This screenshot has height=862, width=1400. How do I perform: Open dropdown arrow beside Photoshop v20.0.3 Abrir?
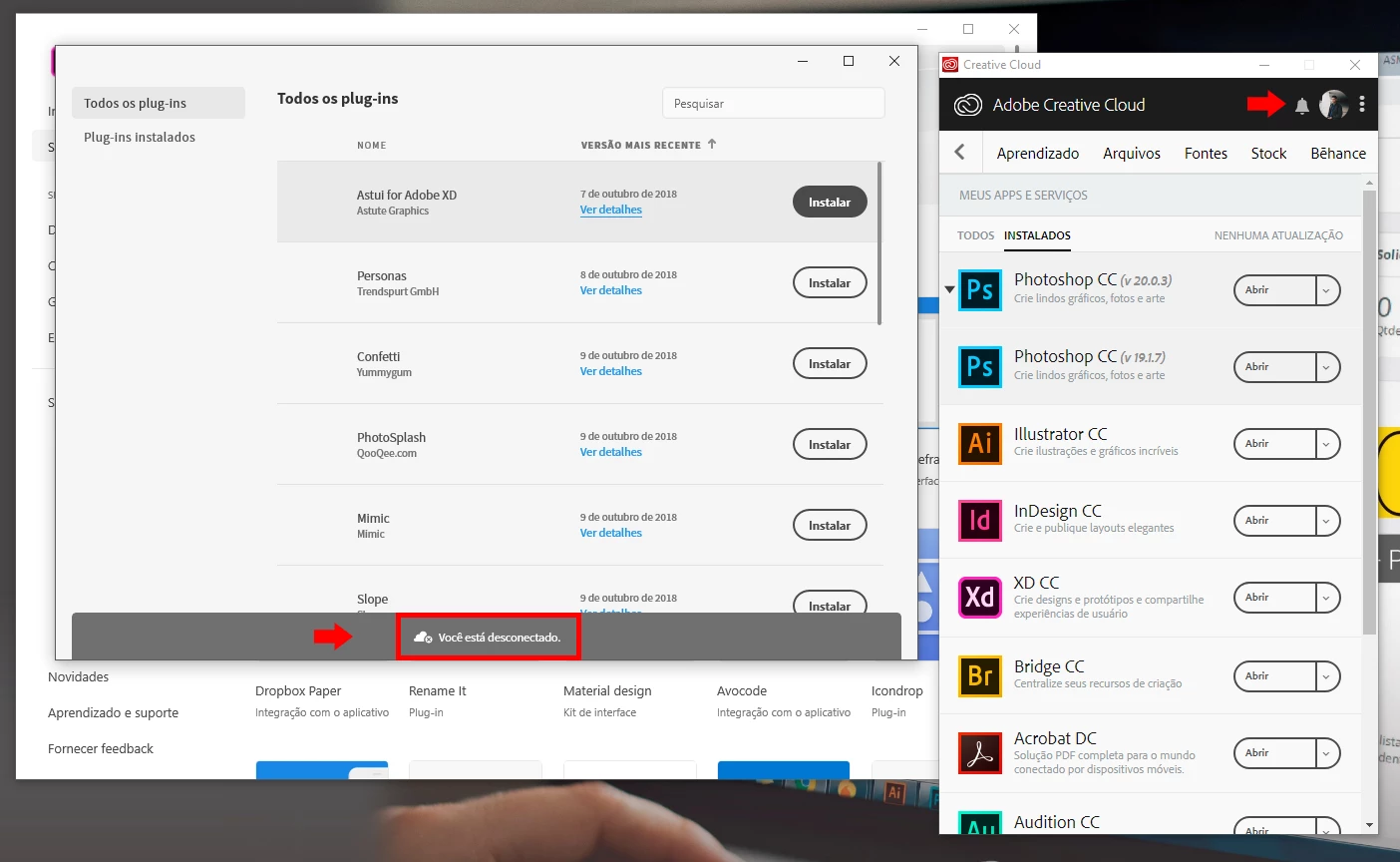(x=1326, y=290)
